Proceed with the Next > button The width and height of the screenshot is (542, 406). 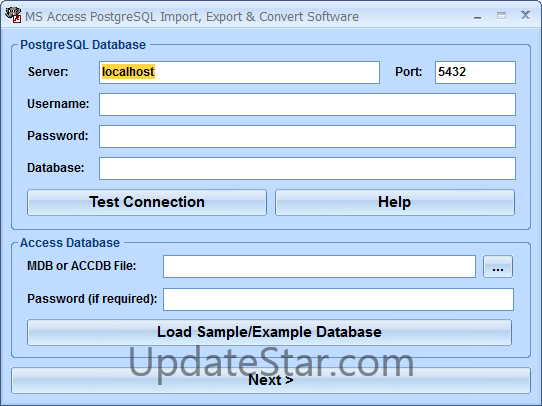[x=271, y=380]
